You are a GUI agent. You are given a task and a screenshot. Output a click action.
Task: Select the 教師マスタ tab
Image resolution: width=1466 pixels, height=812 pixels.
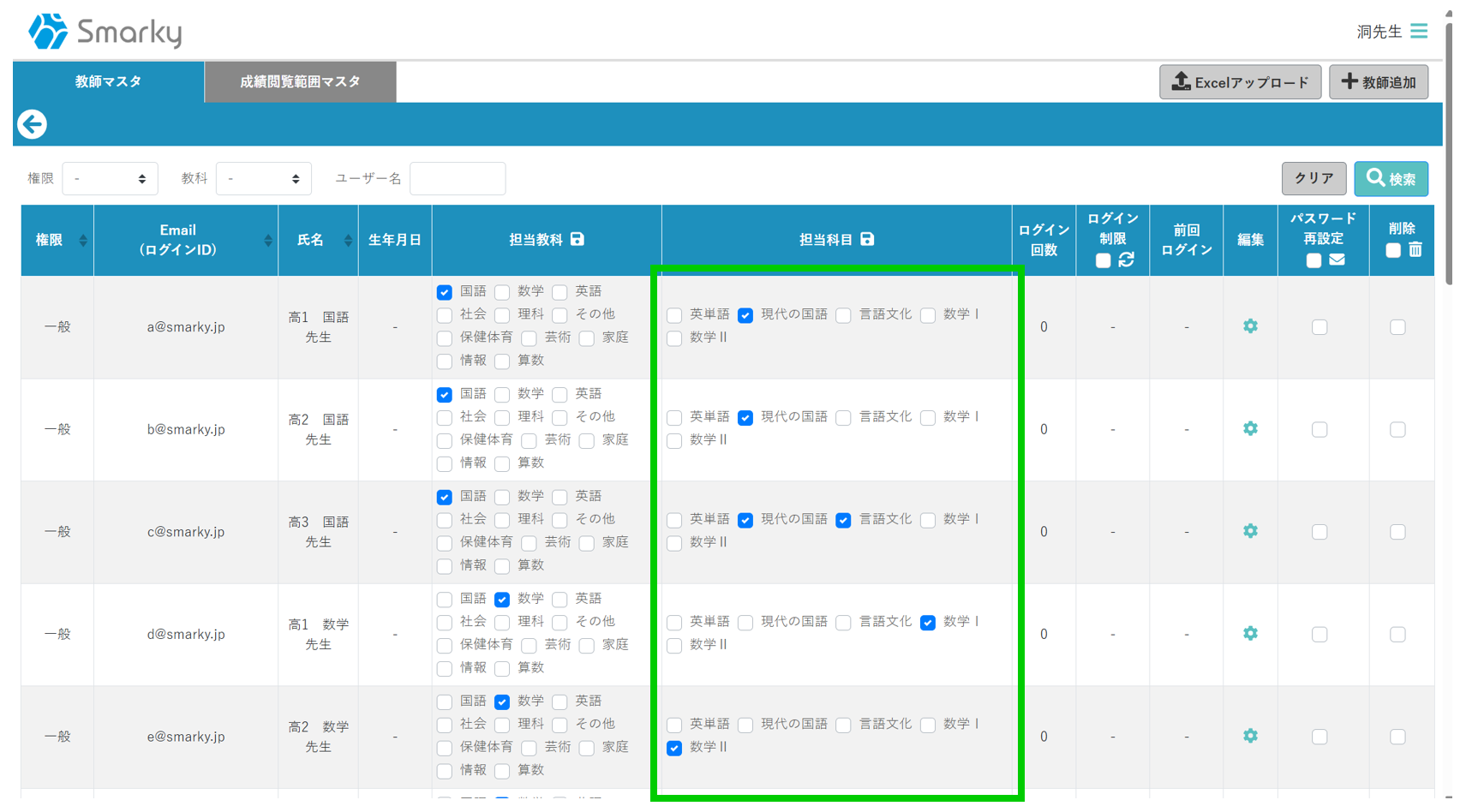click(108, 81)
